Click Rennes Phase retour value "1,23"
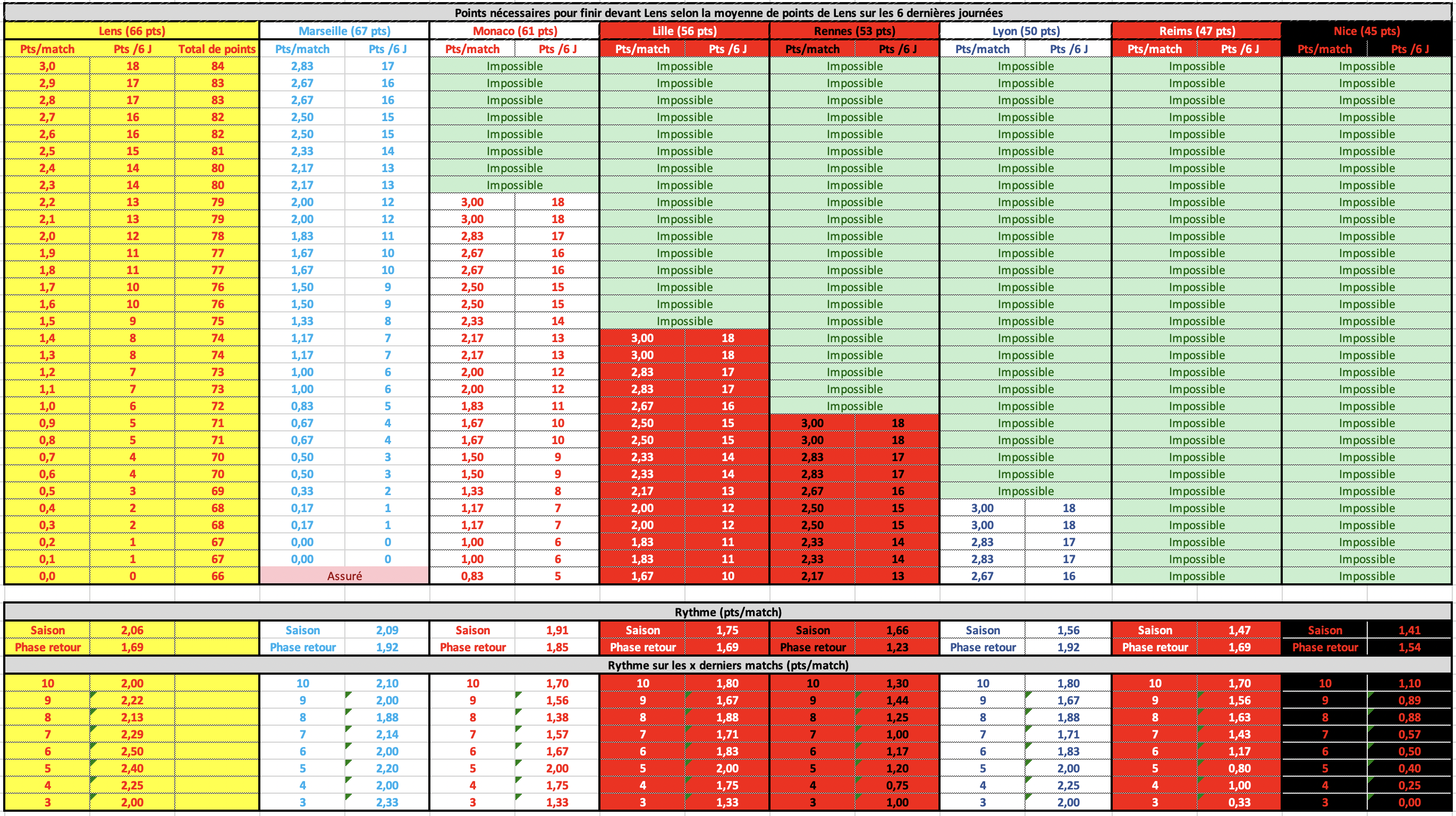This screenshot has width=1456, height=816. tap(898, 647)
